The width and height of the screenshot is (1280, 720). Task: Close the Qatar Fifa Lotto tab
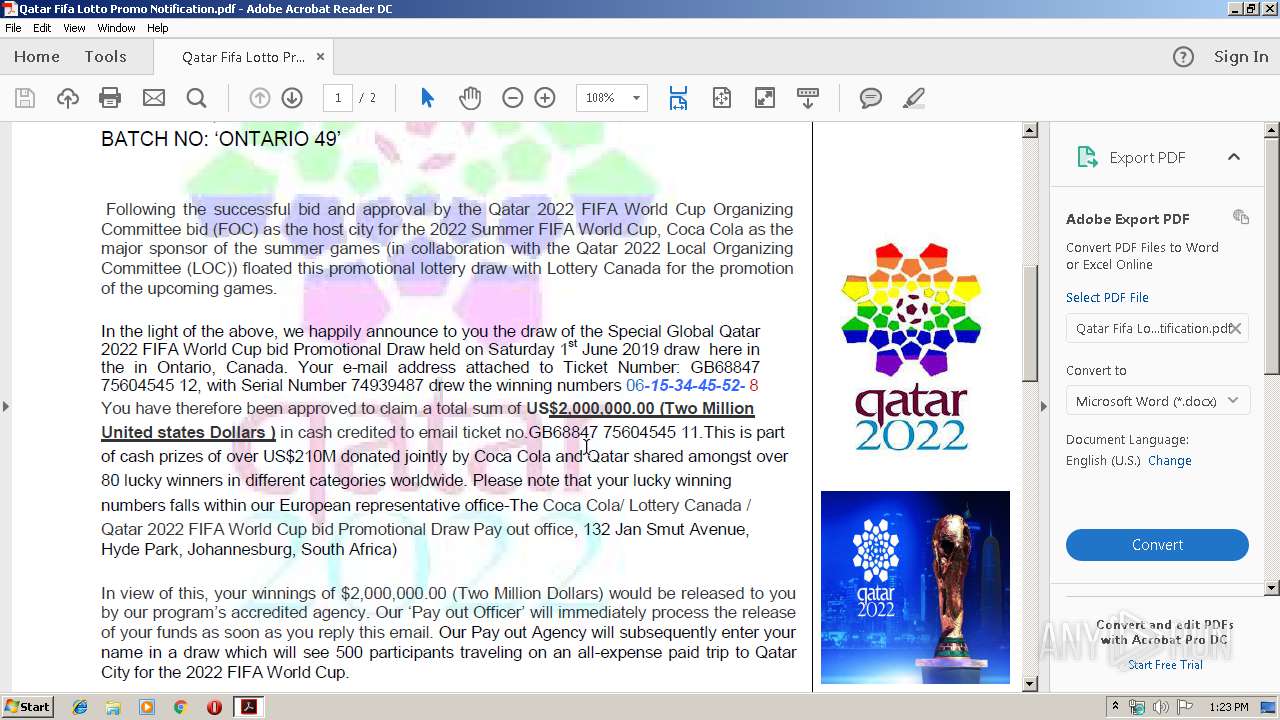pos(320,57)
